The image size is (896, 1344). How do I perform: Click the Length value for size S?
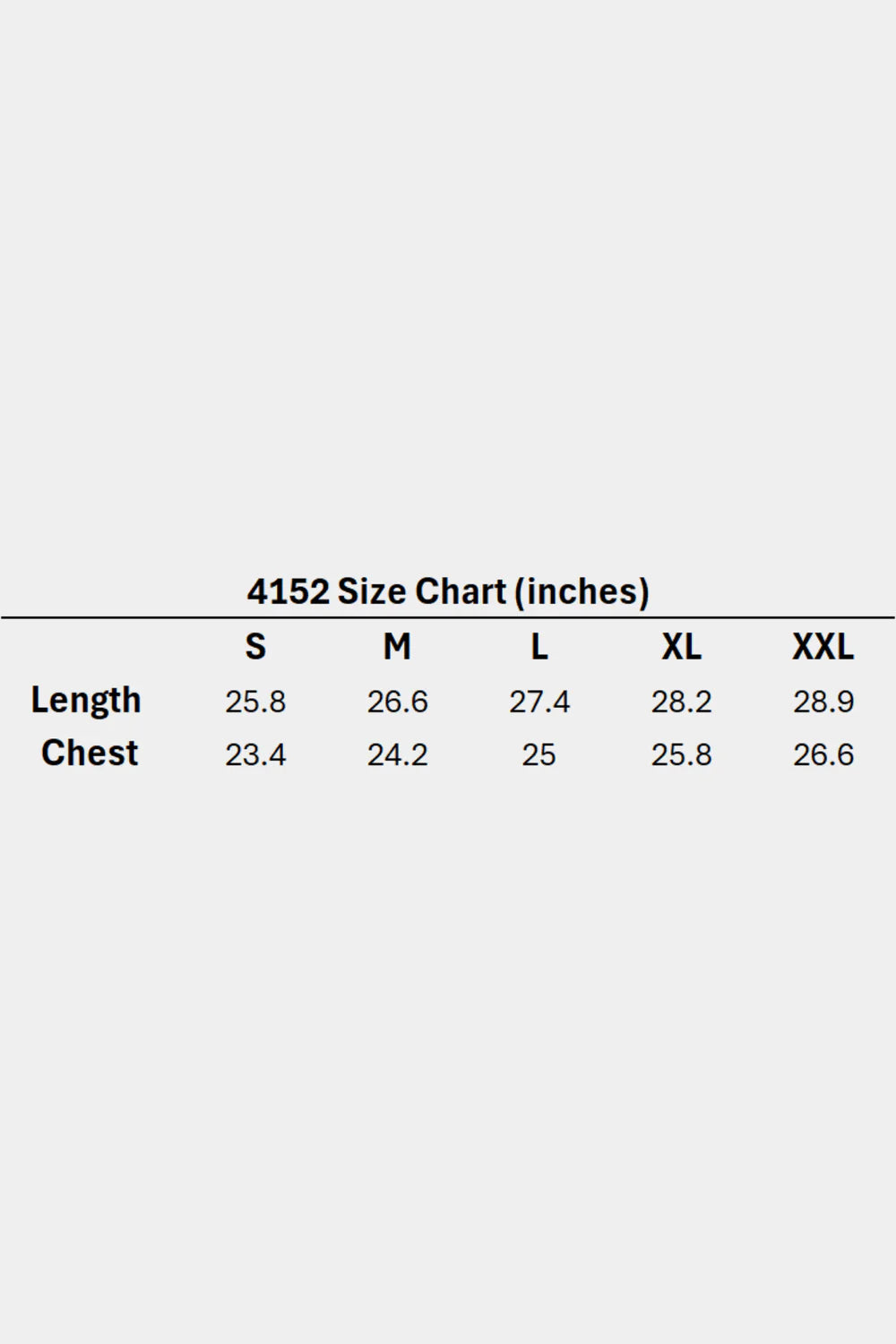[255, 702]
